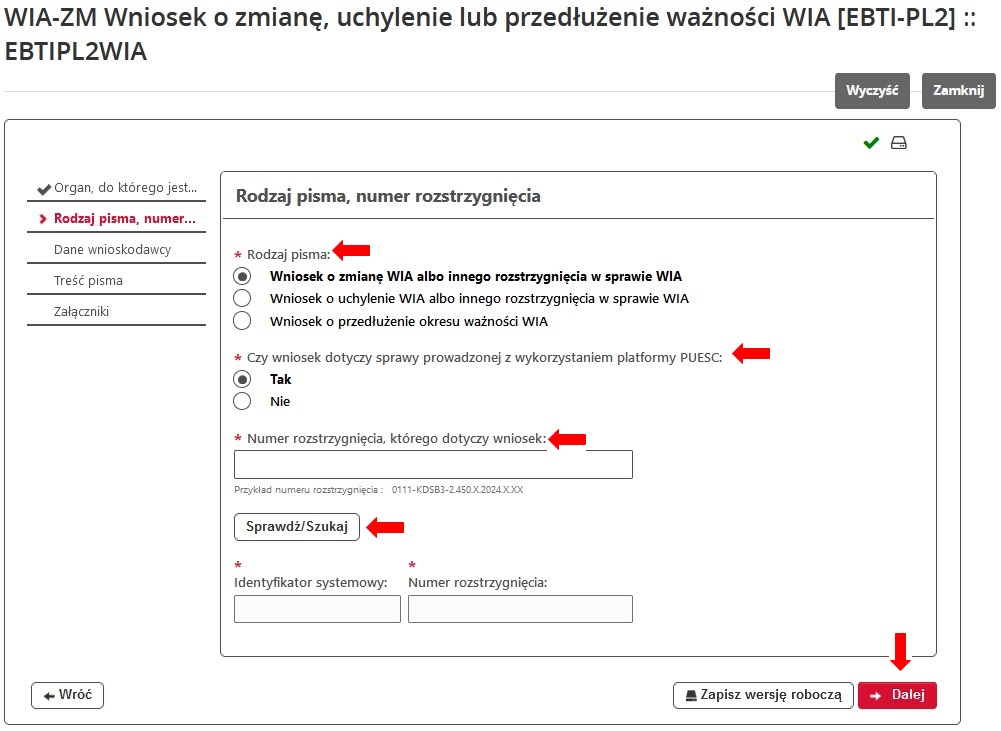Screen dimensions: 1001x731
Task: Save draft with Zapisz wersję roboczą
Action: tap(763, 695)
